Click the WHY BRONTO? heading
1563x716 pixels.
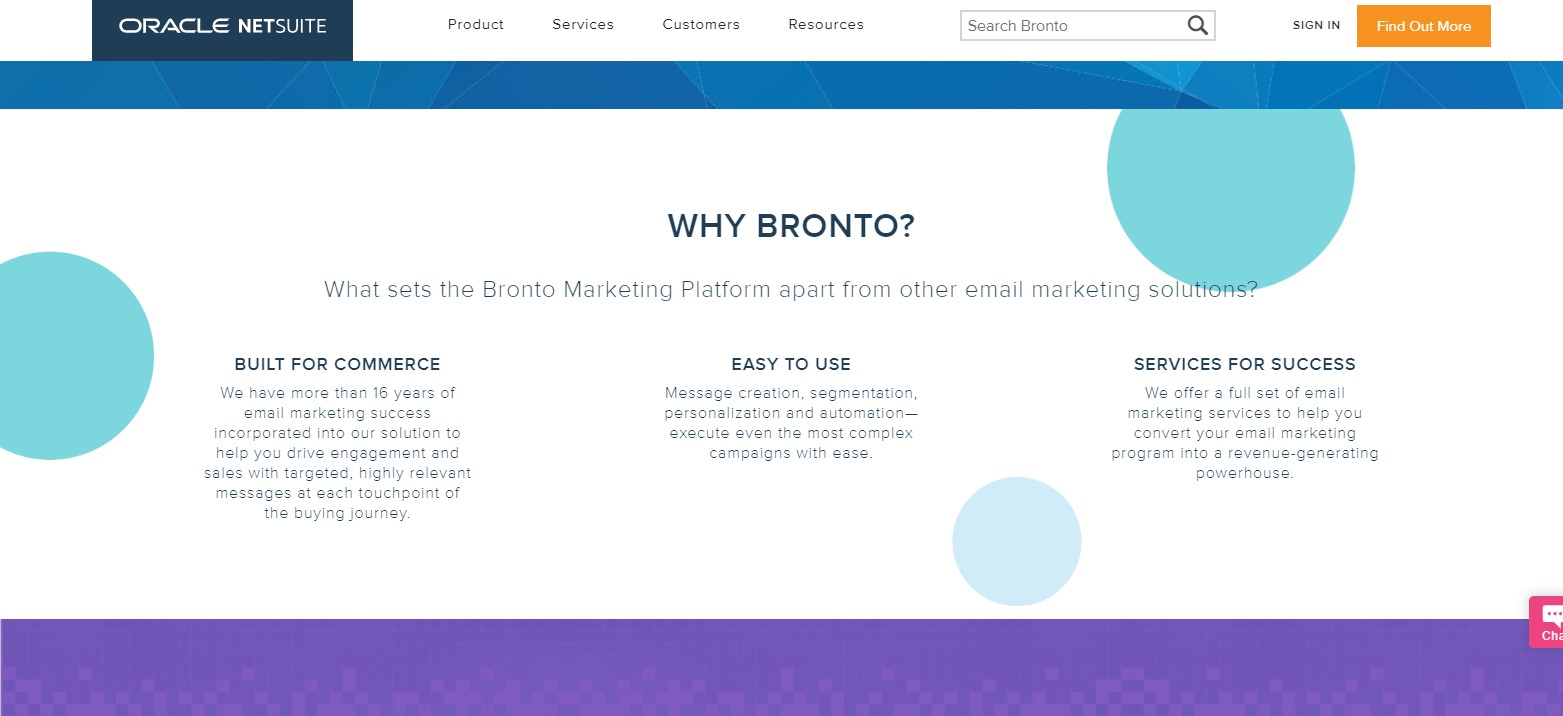[791, 226]
